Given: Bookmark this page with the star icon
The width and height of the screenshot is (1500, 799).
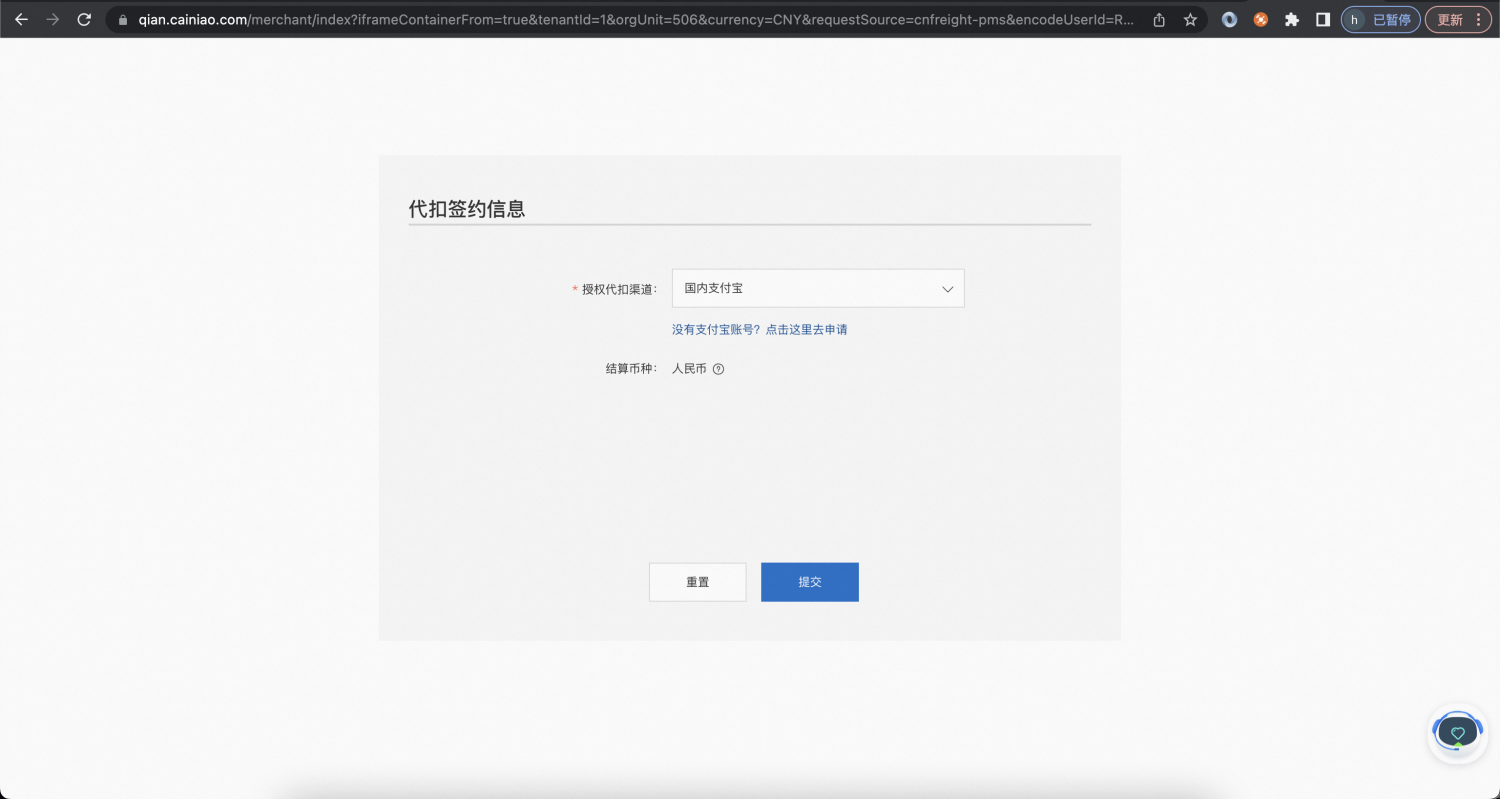Looking at the screenshot, I should [x=1190, y=19].
